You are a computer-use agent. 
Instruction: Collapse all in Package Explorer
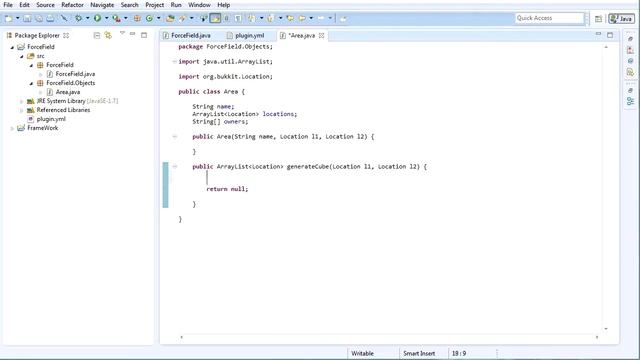pyautogui.click(x=97, y=36)
